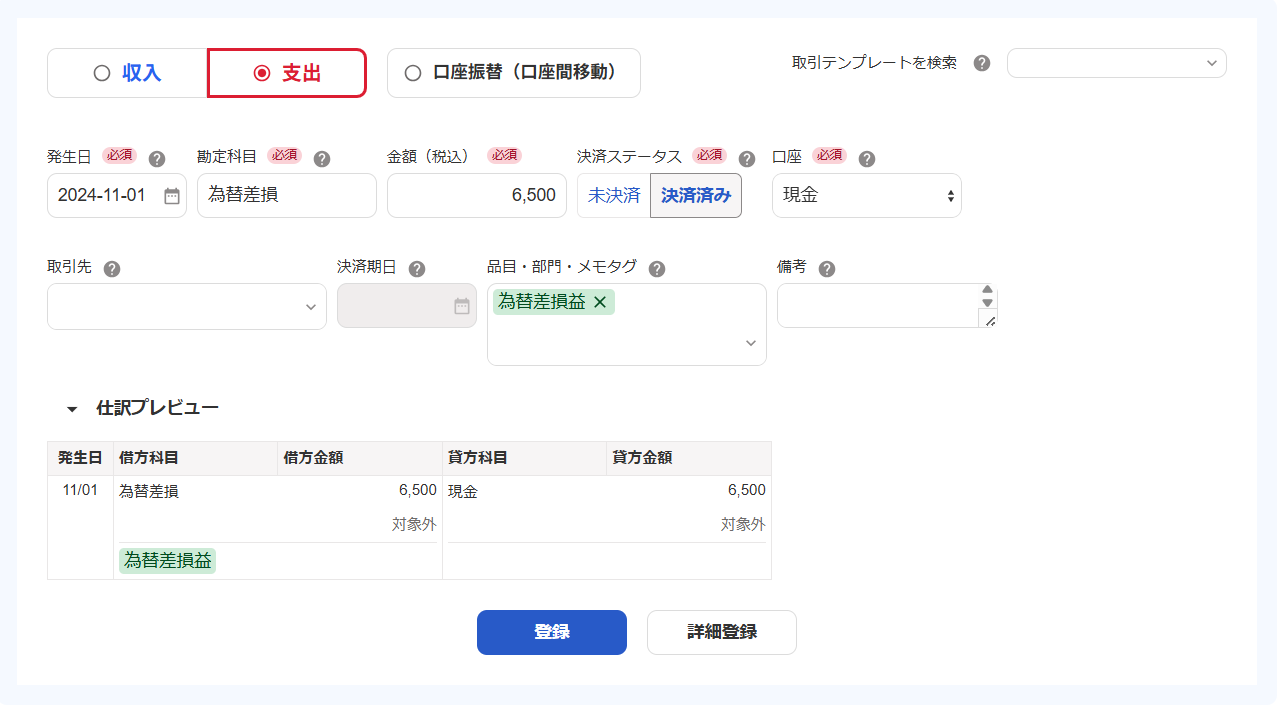Click help icon beside 備考 label

[x=827, y=269]
